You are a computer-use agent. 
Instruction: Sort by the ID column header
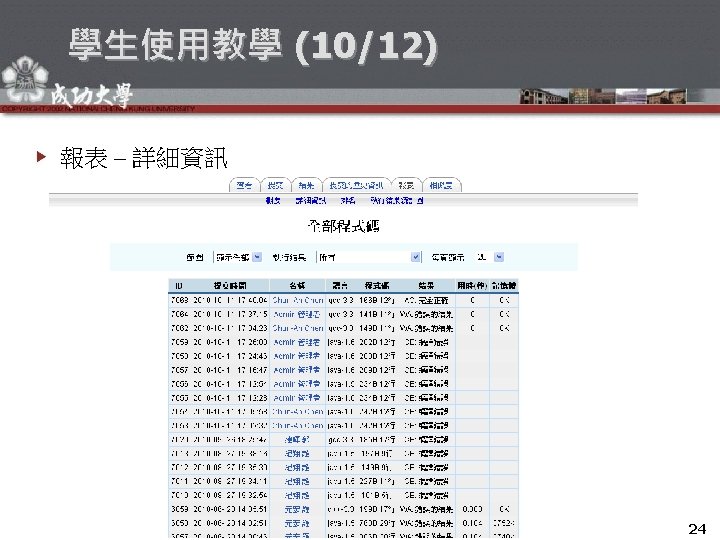pyautogui.click(x=179, y=286)
